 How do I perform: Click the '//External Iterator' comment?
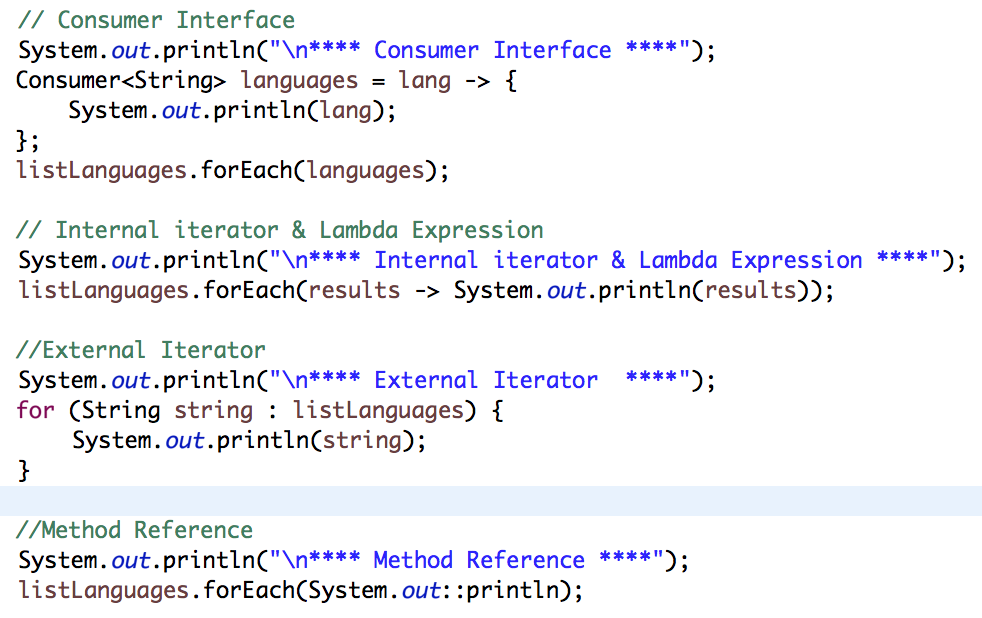141,350
